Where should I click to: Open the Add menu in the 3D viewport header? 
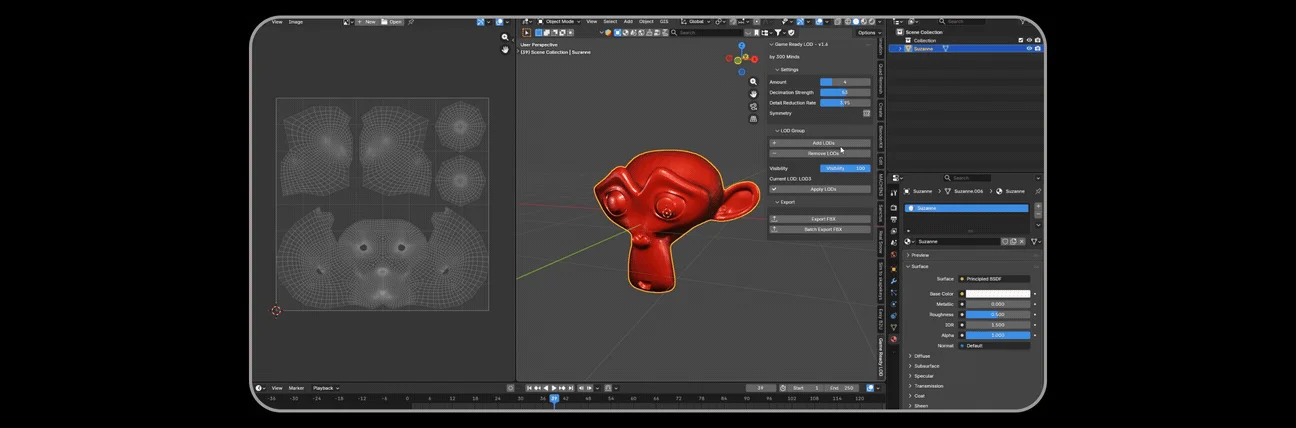click(628, 21)
